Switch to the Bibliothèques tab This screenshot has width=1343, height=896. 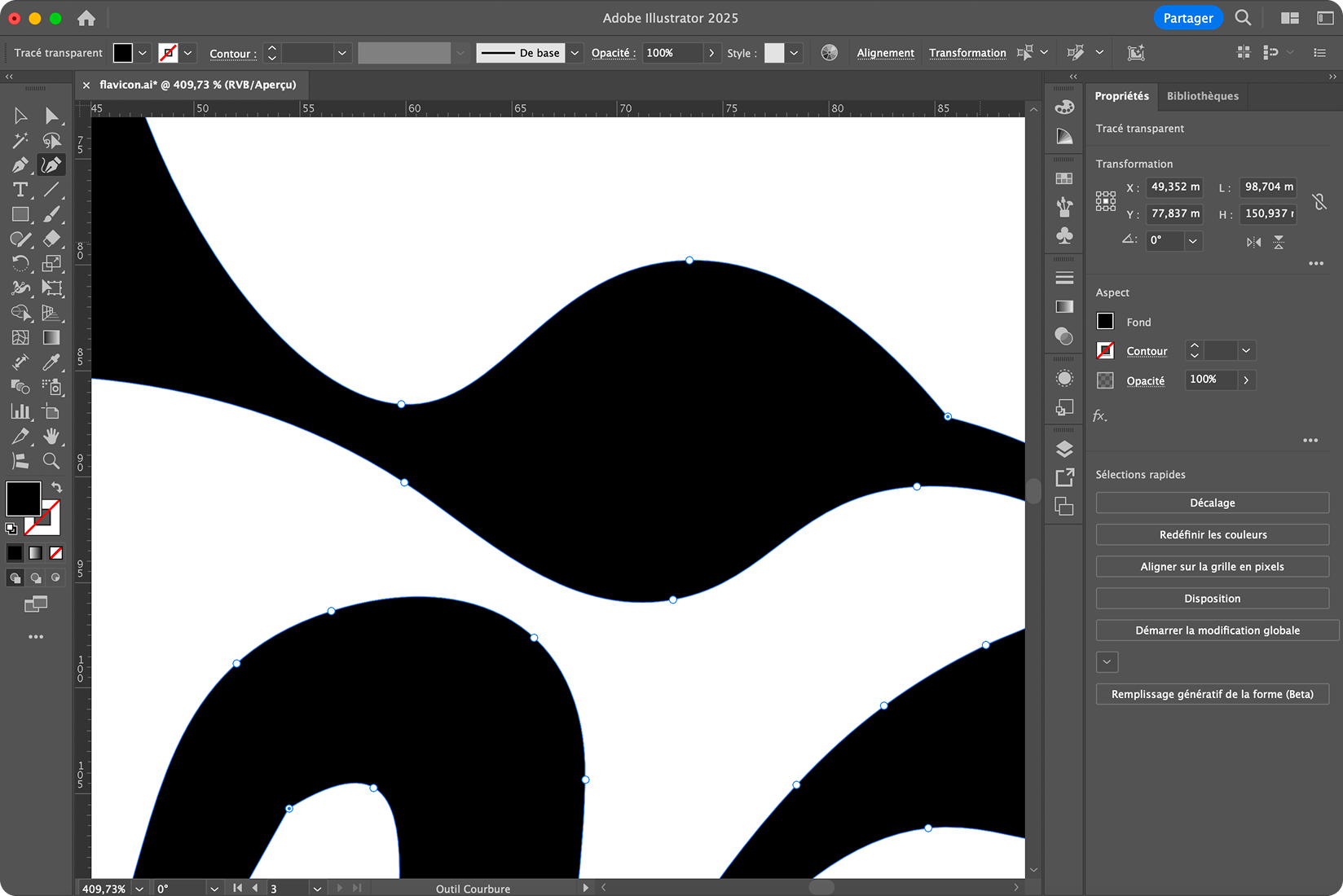tap(1202, 96)
